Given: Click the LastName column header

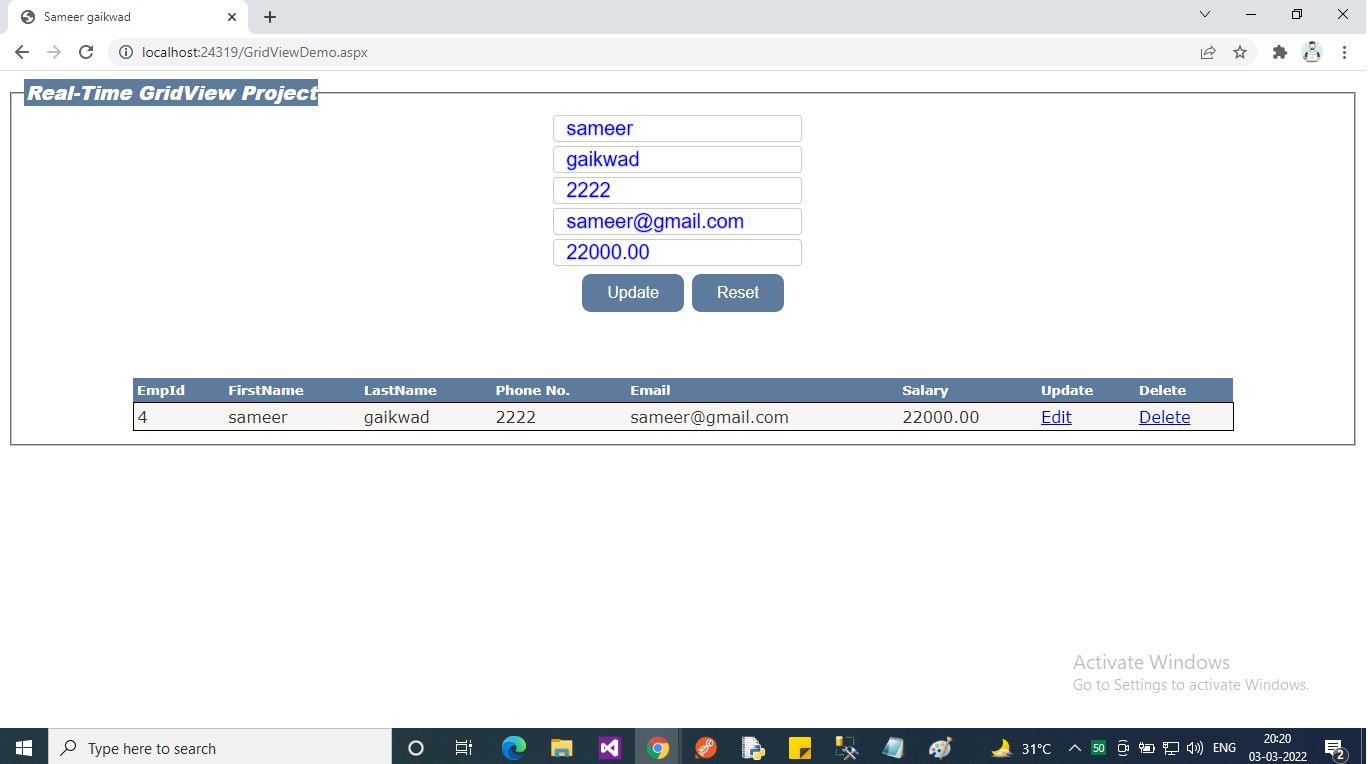Looking at the screenshot, I should tap(400, 390).
